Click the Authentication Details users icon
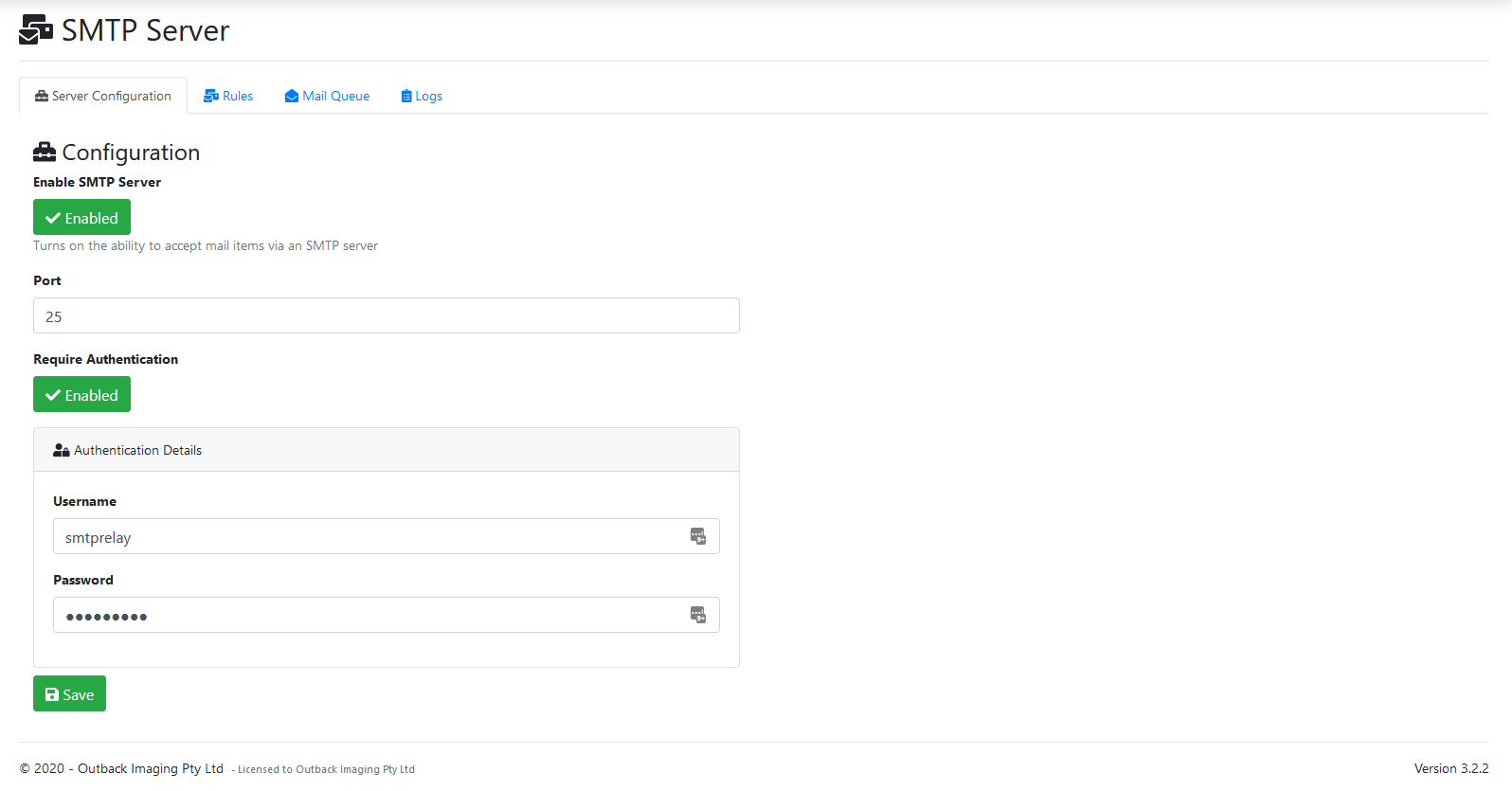 [62, 451]
